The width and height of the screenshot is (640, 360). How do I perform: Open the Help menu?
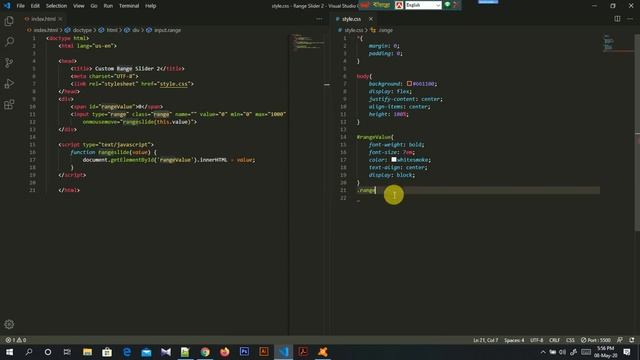tap(151, 6)
